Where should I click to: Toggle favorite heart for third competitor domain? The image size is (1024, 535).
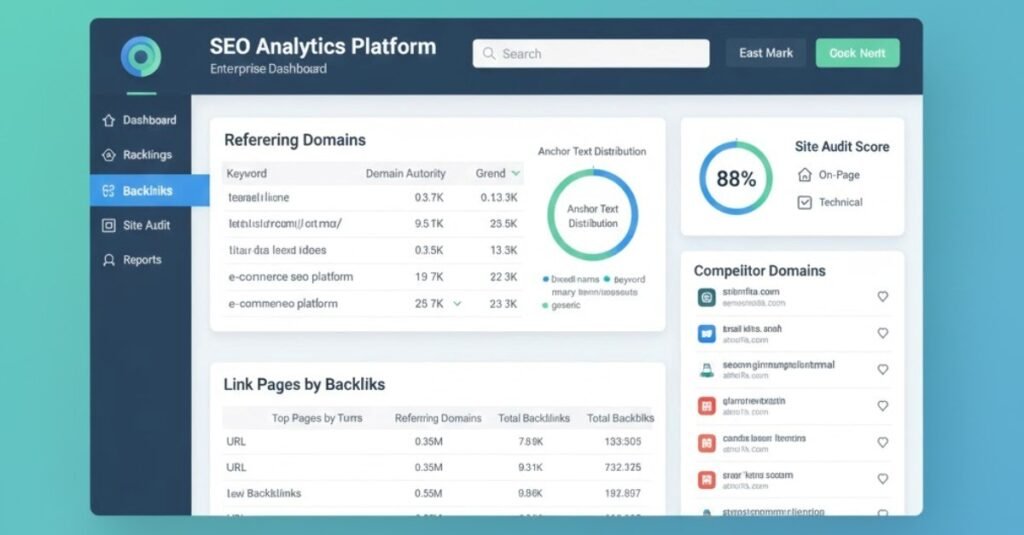pyautogui.click(x=882, y=370)
